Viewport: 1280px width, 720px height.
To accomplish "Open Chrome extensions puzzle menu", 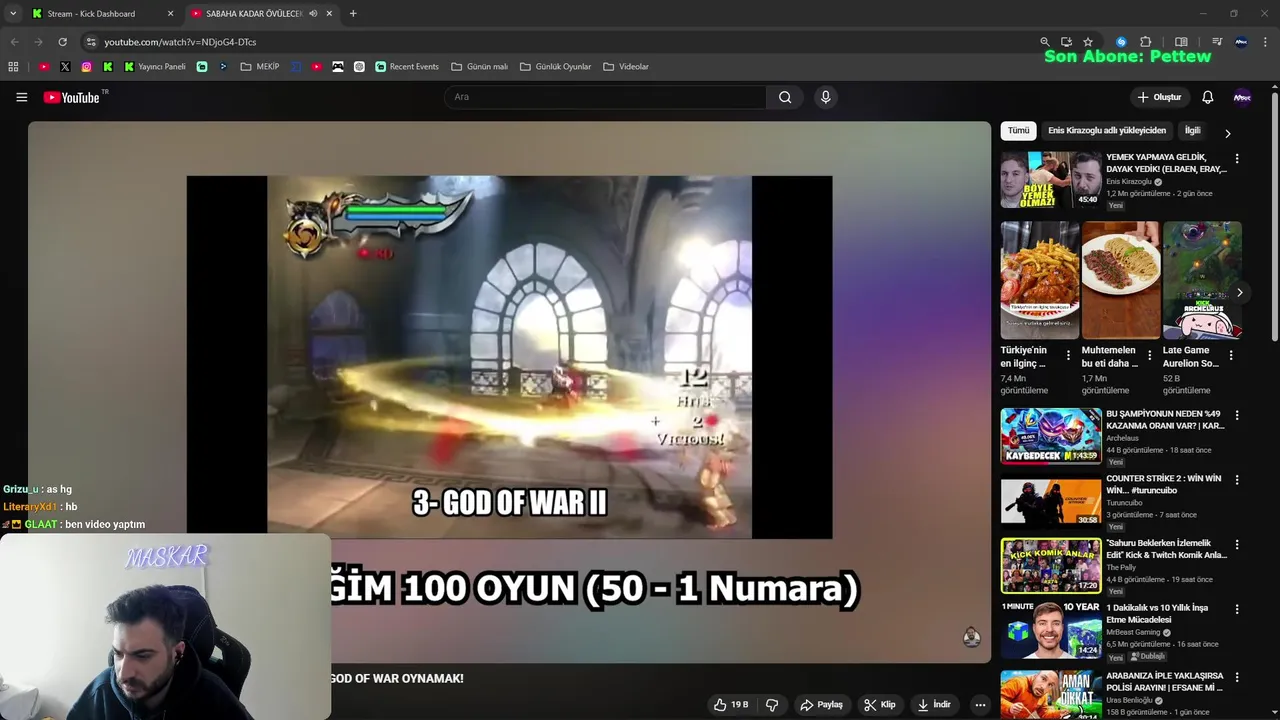I will click(1146, 42).
